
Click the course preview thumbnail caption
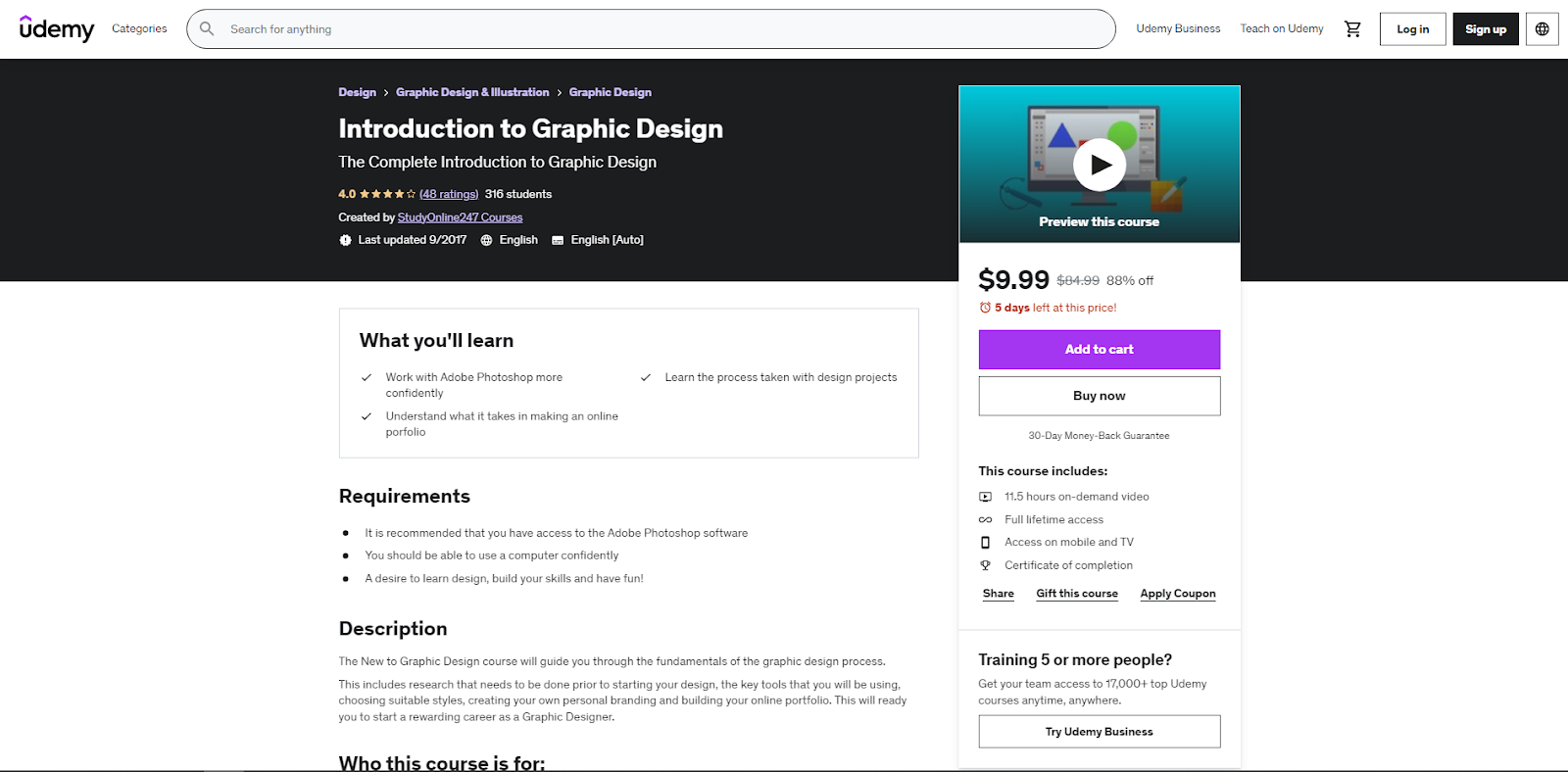click(1100, 222)
